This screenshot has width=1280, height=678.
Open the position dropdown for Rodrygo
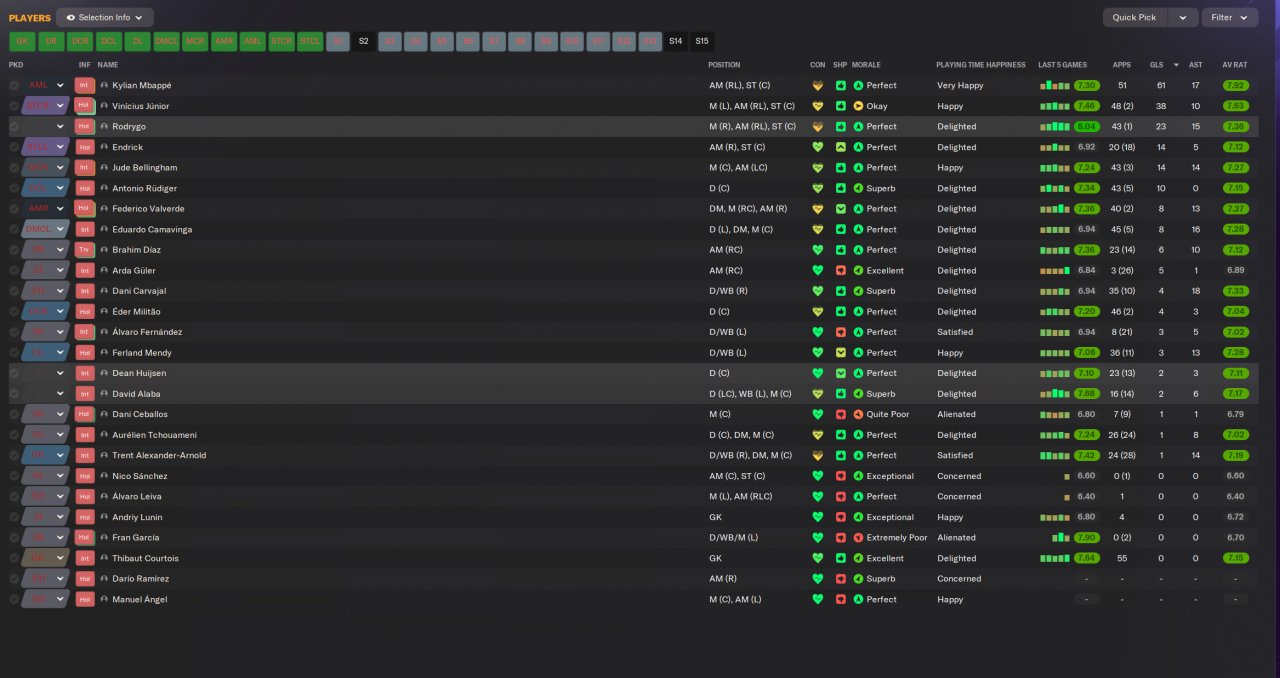pyautogui.click(x=45, y=127)
